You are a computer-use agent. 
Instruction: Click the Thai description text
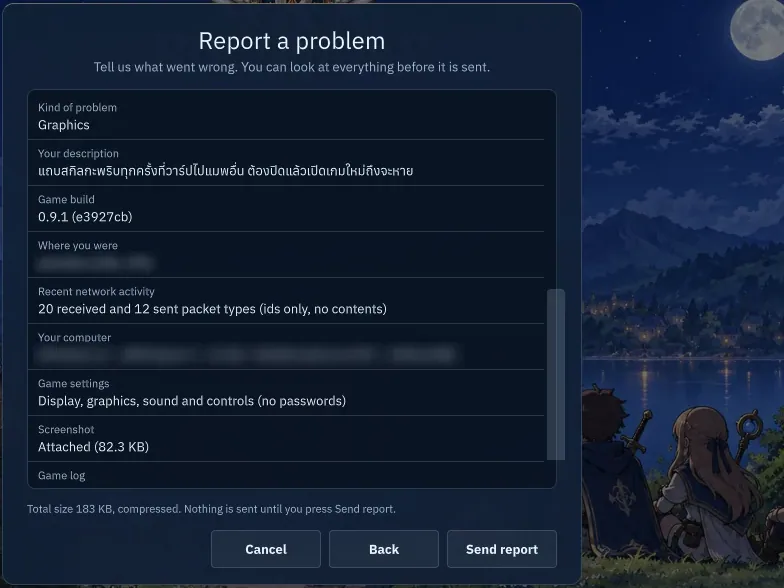pos(226,170)
